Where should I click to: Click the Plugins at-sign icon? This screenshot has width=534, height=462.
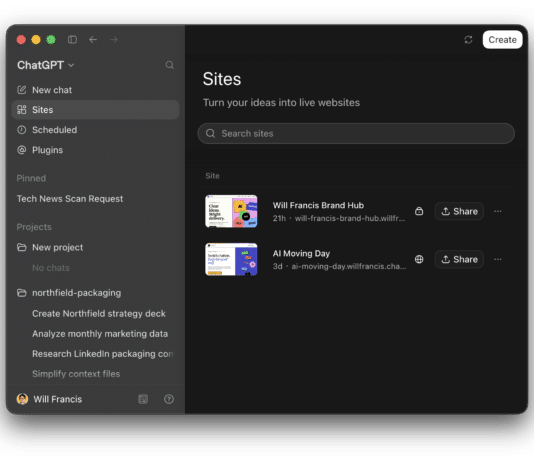(21, 150)
